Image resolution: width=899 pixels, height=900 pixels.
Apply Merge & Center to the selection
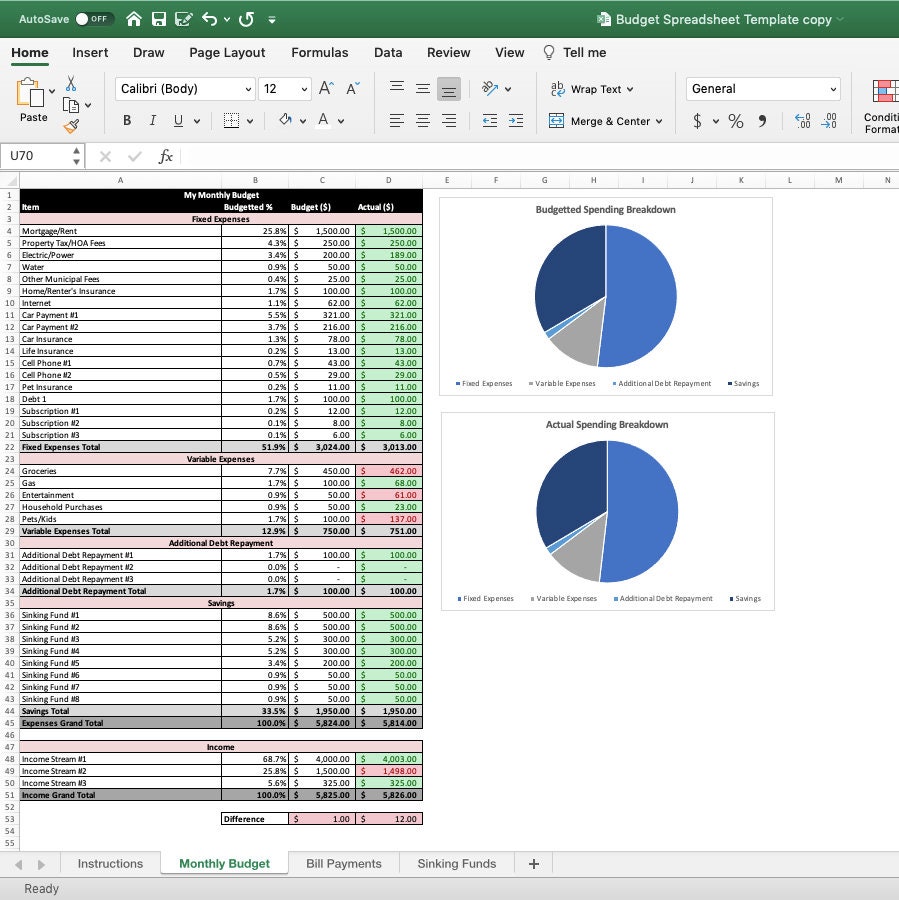[555, 120]
